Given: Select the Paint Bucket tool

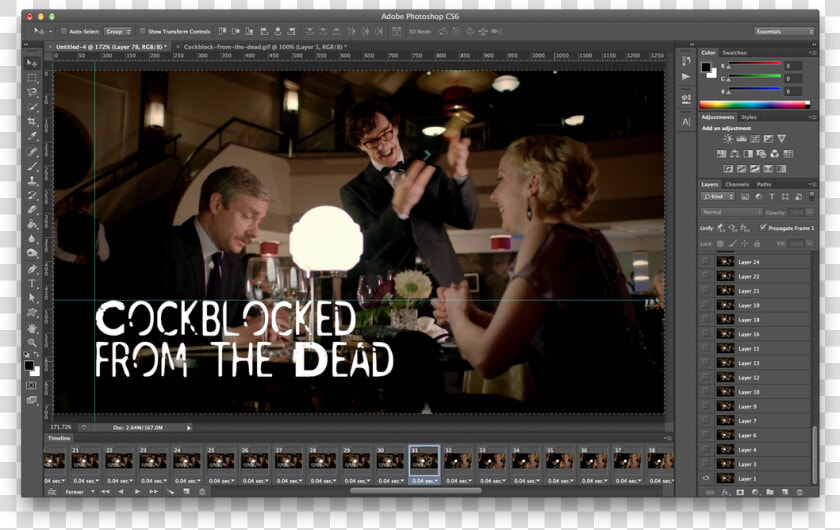Looking at the screenshot, I should click(32, 224).
